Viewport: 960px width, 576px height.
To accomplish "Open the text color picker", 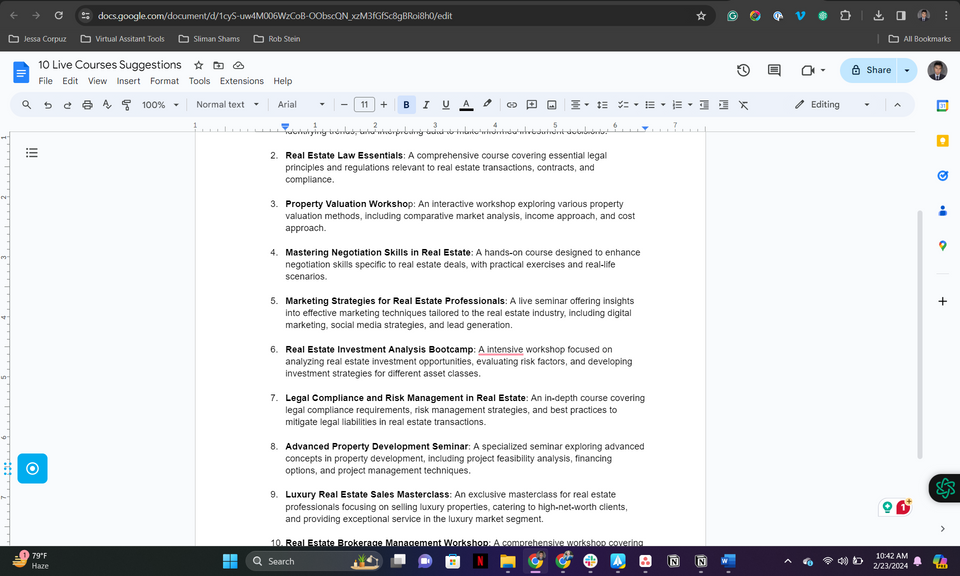I will [466, 105].
